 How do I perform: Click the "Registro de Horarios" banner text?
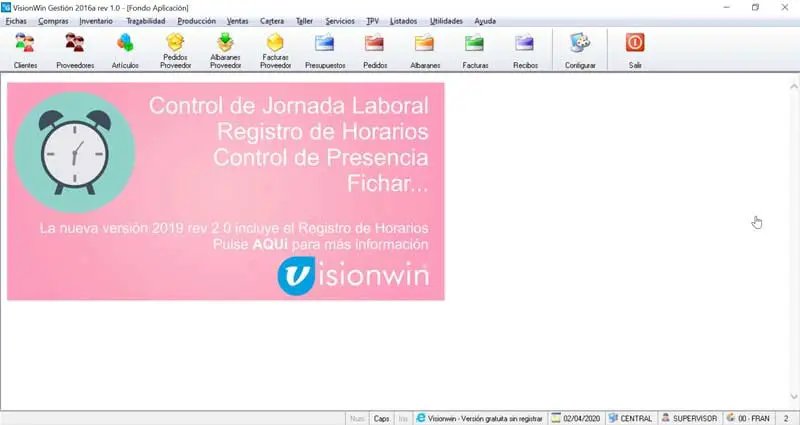pyautogui.click(x=323, y=132)
